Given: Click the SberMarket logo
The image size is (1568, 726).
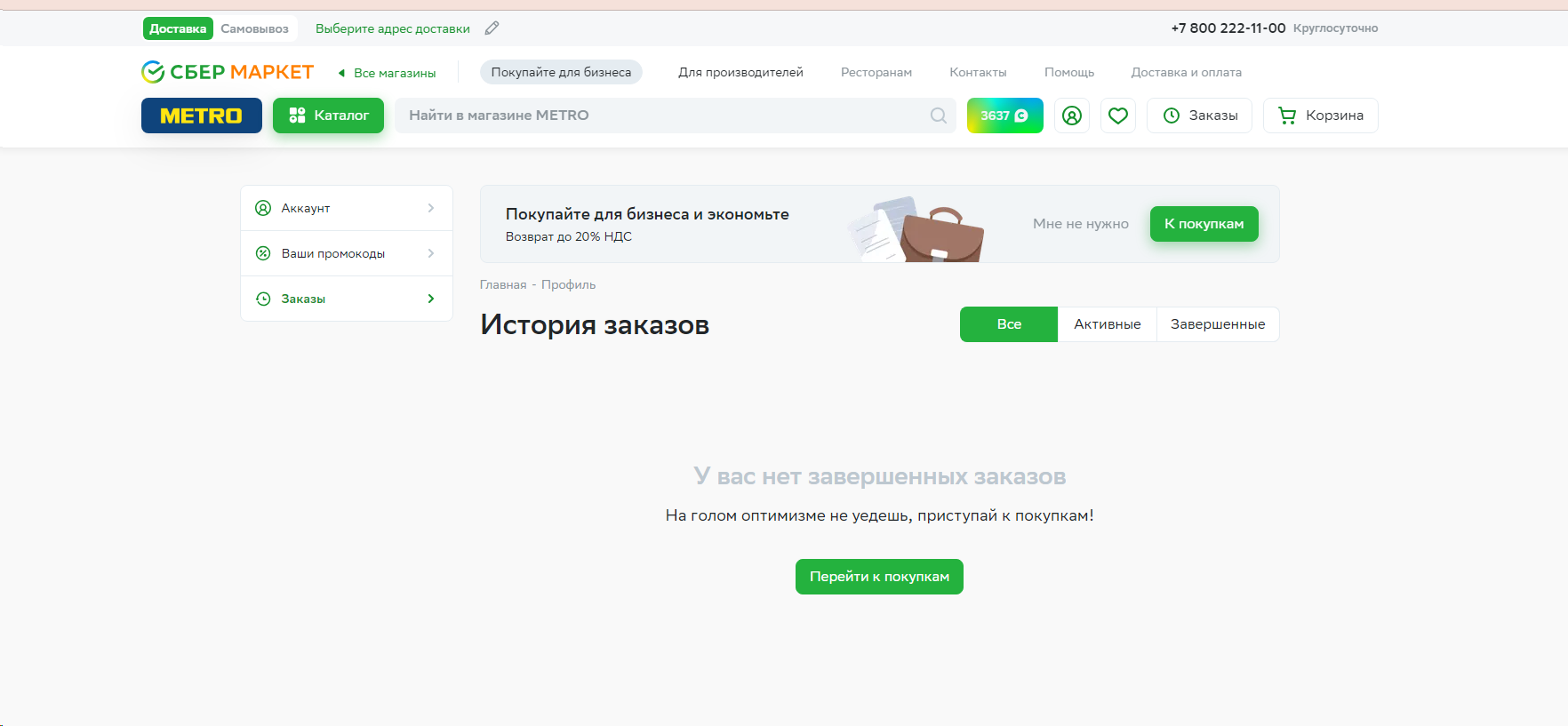Looking at the screenshot, I should coord(228,72).
